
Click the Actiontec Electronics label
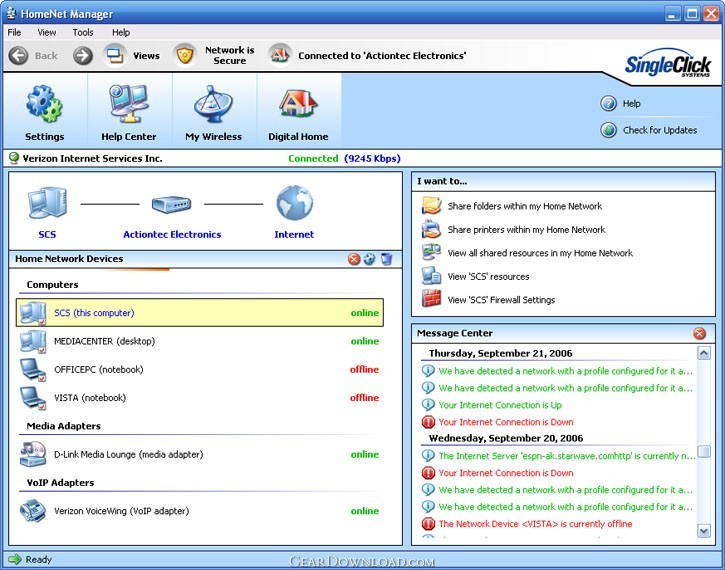pyautogui.click(x=172, y=234)
